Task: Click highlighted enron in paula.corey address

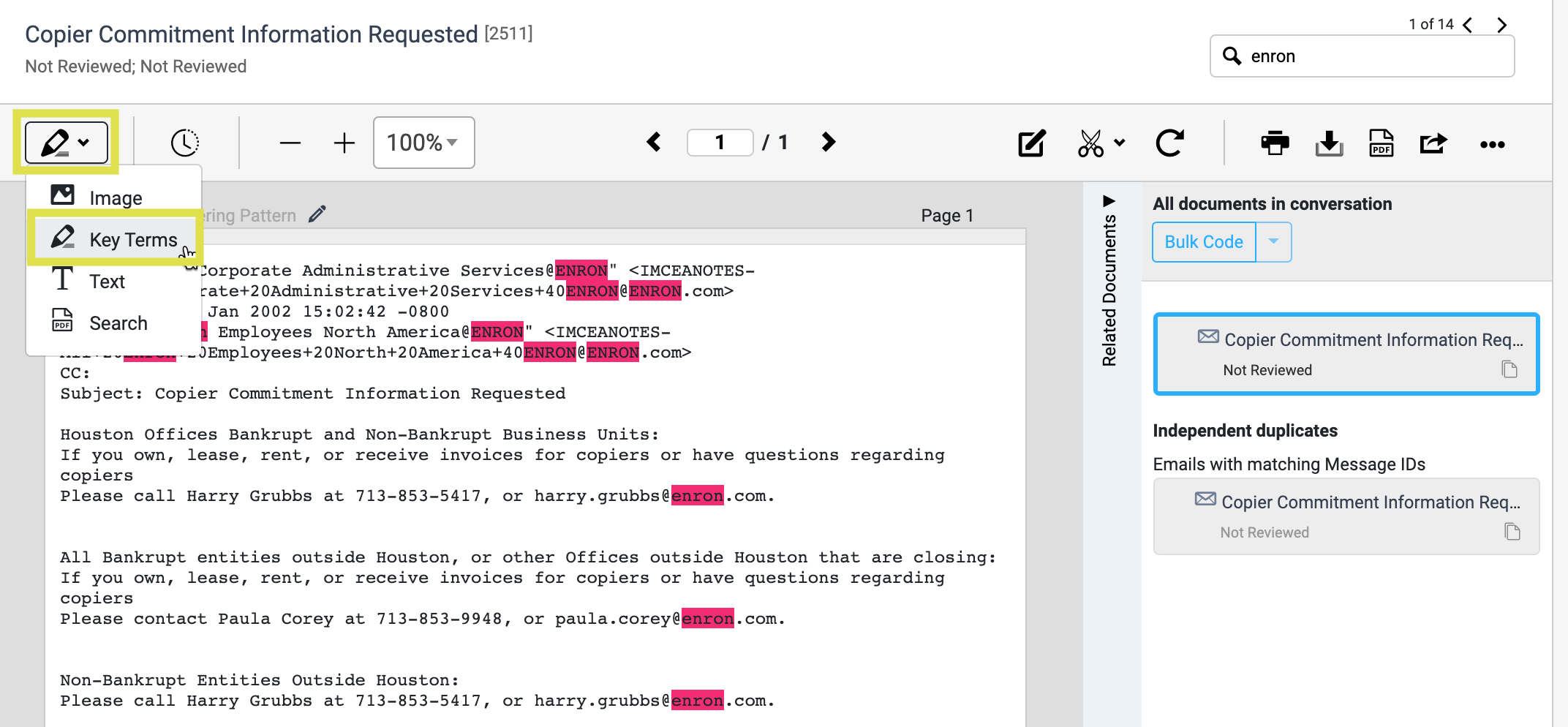Action: pyautogui.click(x=708, y=619)
